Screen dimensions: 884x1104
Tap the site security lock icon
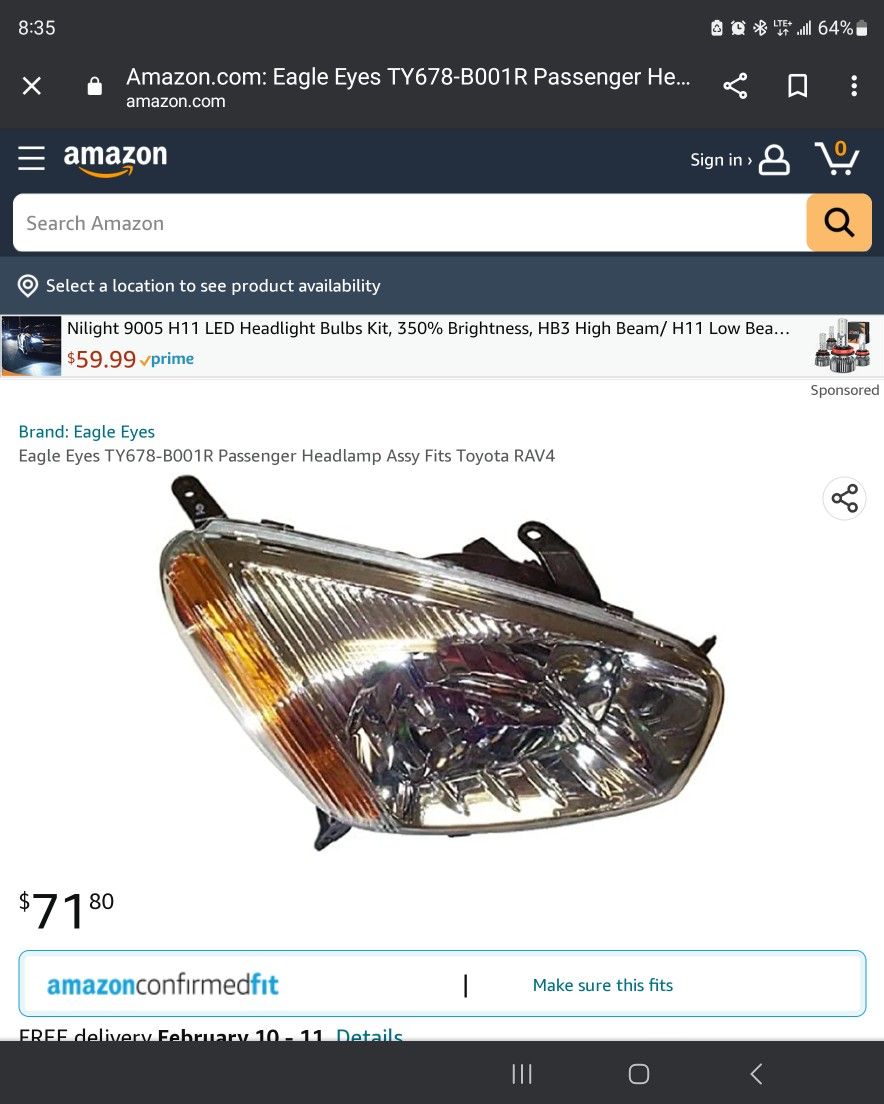tap(94, 86)
